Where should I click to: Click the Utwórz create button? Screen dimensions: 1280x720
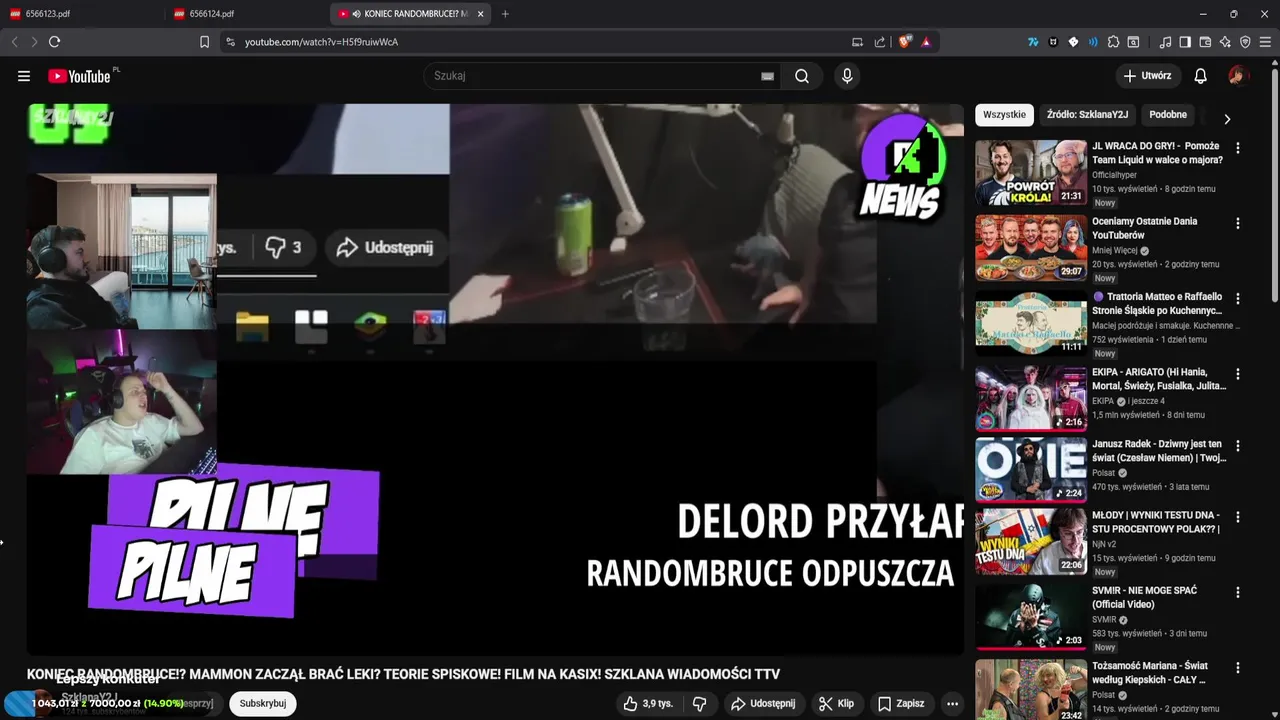(x=1147, y=76)
